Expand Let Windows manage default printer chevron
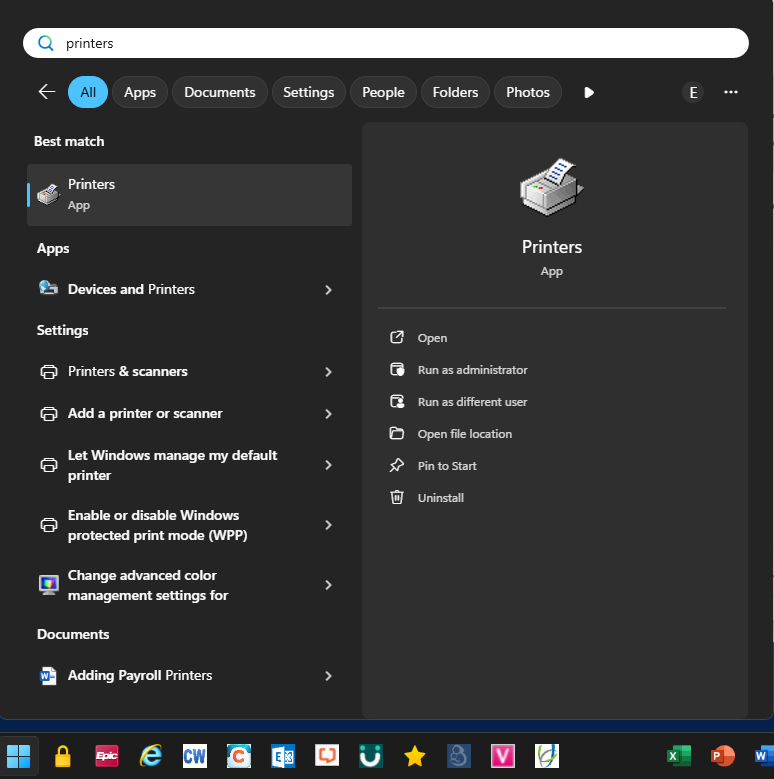The height and width of the screenshot is (779, 774). pos(328,465)
